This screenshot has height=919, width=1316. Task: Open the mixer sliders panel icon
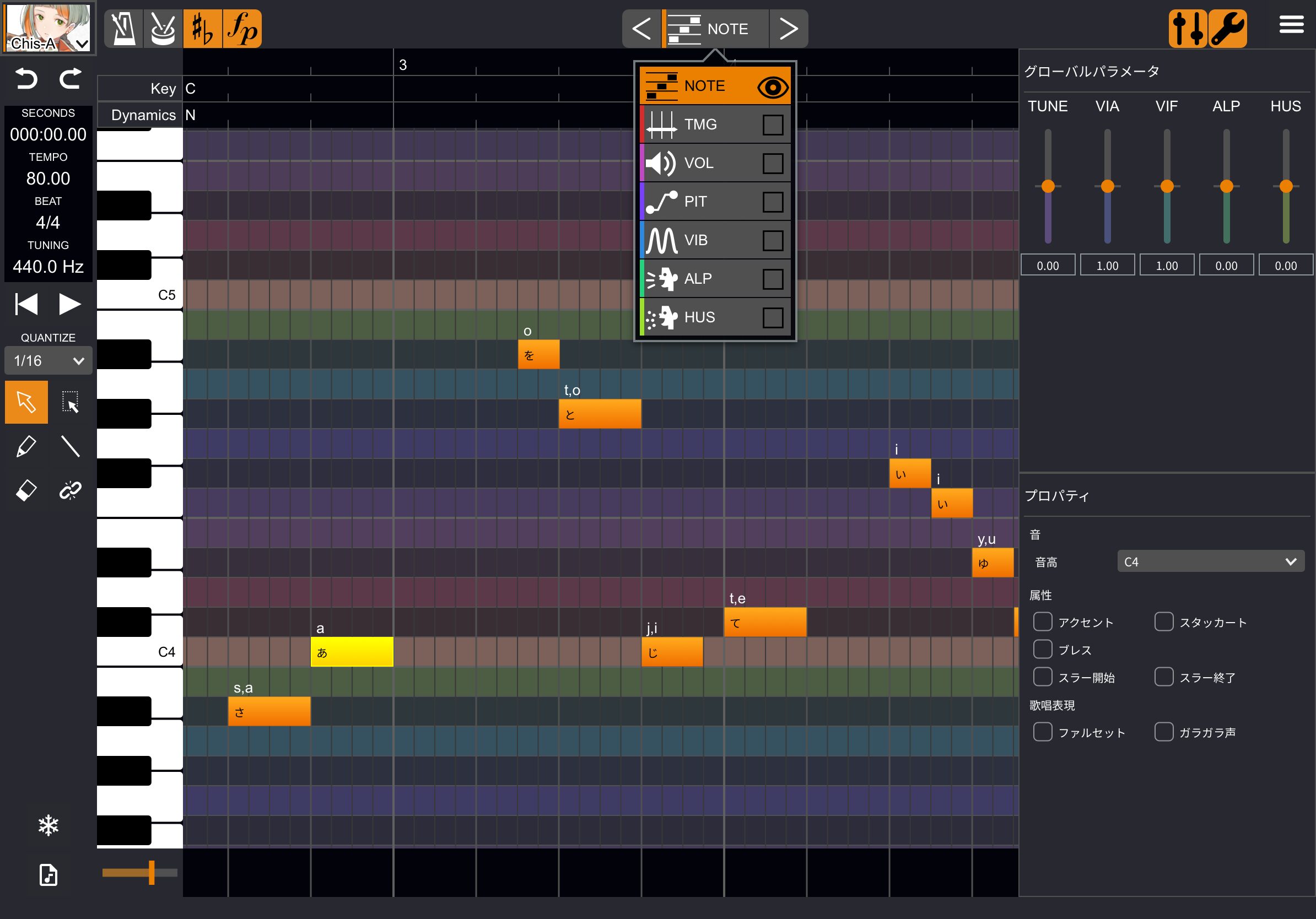[x=1188, y=29]
